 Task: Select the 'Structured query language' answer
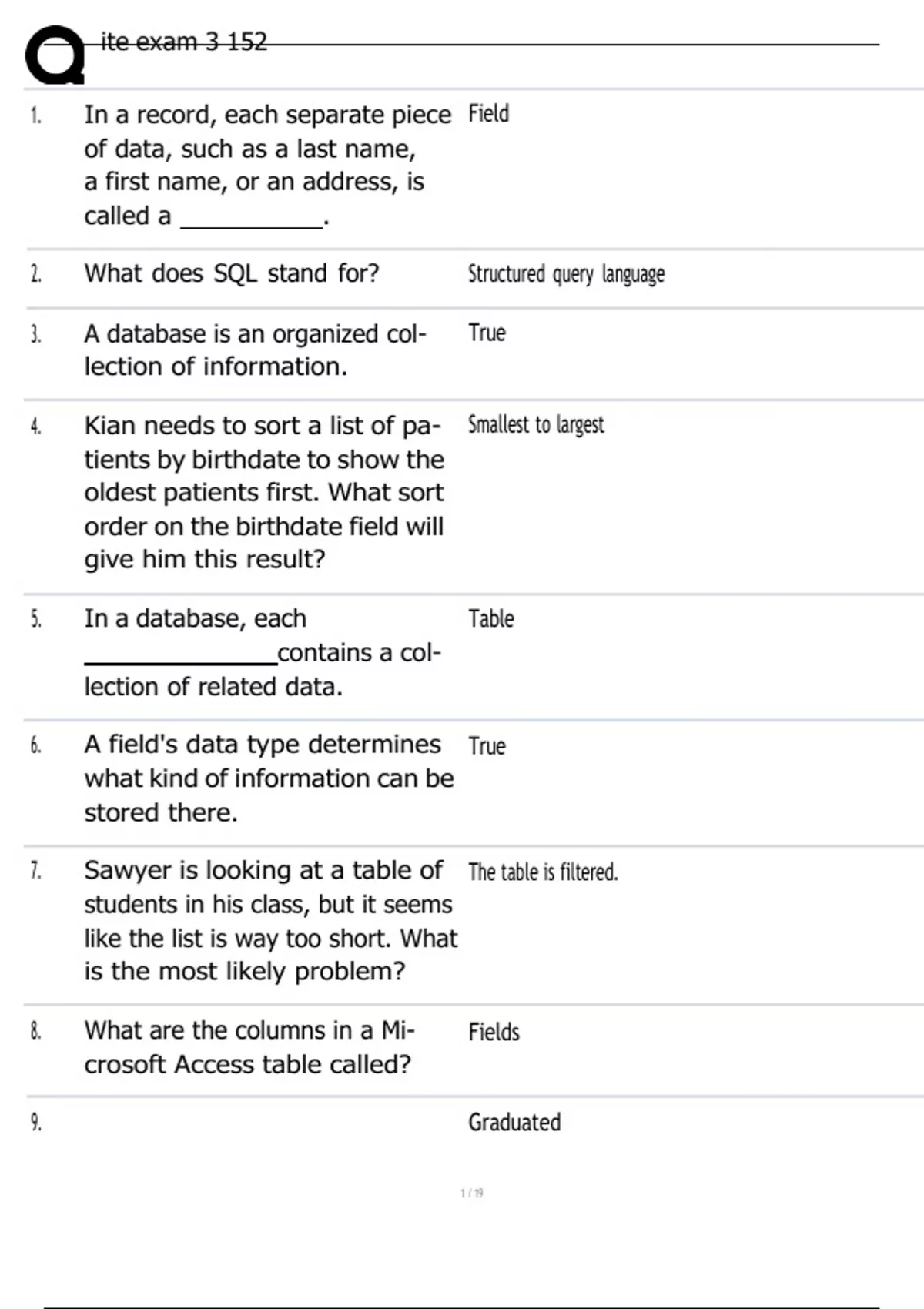(x=566, y=274)
